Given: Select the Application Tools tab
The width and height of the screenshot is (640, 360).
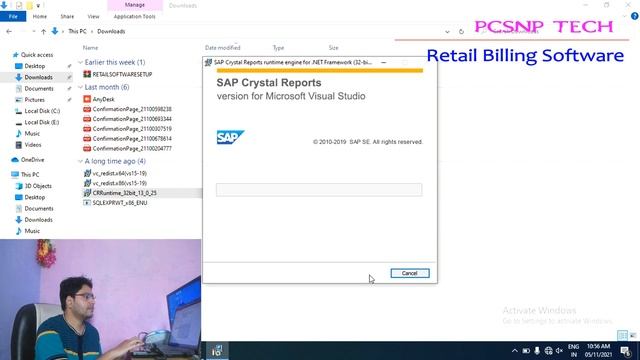Looking at the screenshot, I should 134,16.
